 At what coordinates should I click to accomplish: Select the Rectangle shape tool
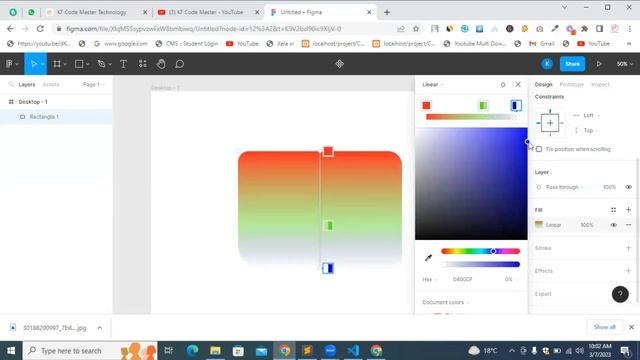coord(79,64)
